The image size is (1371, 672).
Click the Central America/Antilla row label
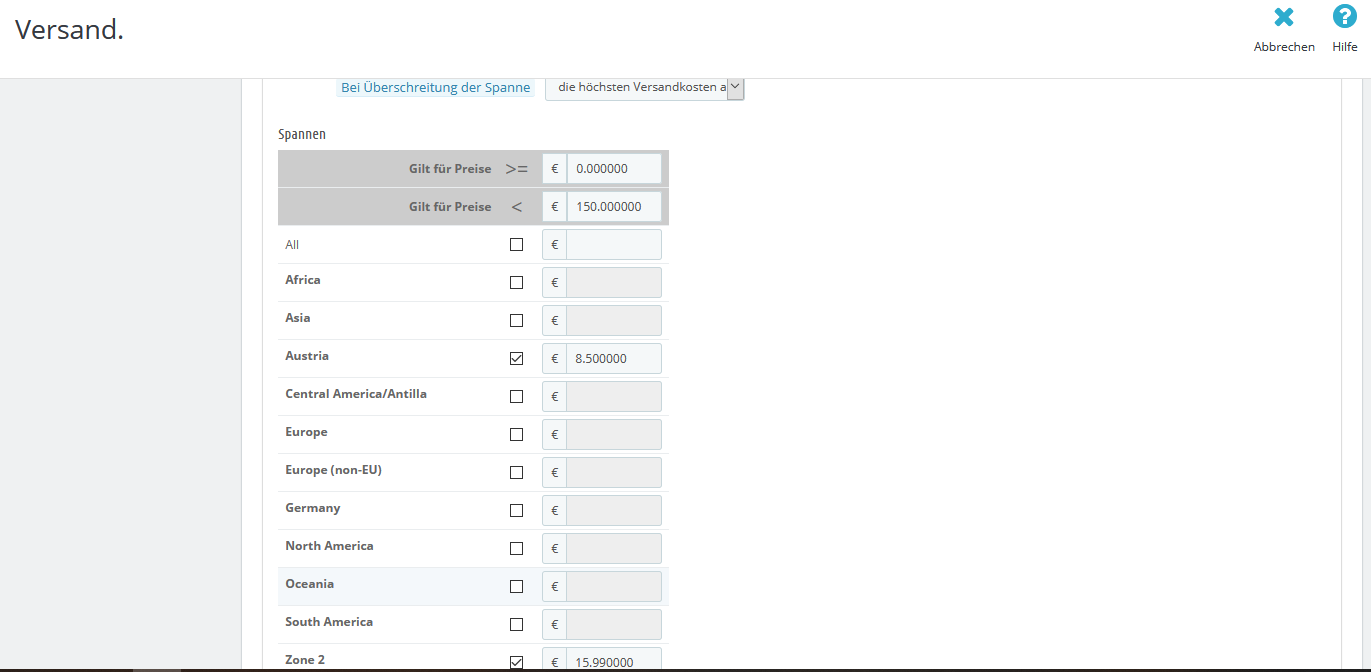(356, 394)
